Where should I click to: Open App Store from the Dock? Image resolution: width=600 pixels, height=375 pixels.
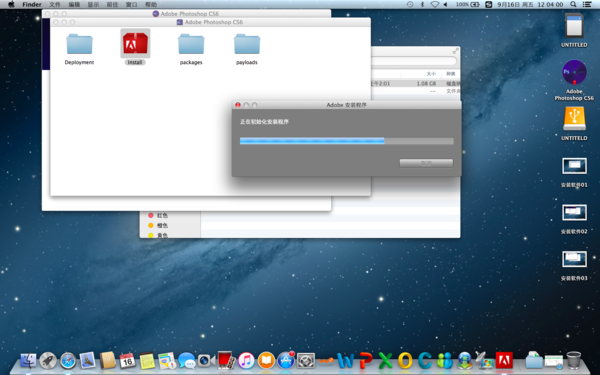[286, 360]
